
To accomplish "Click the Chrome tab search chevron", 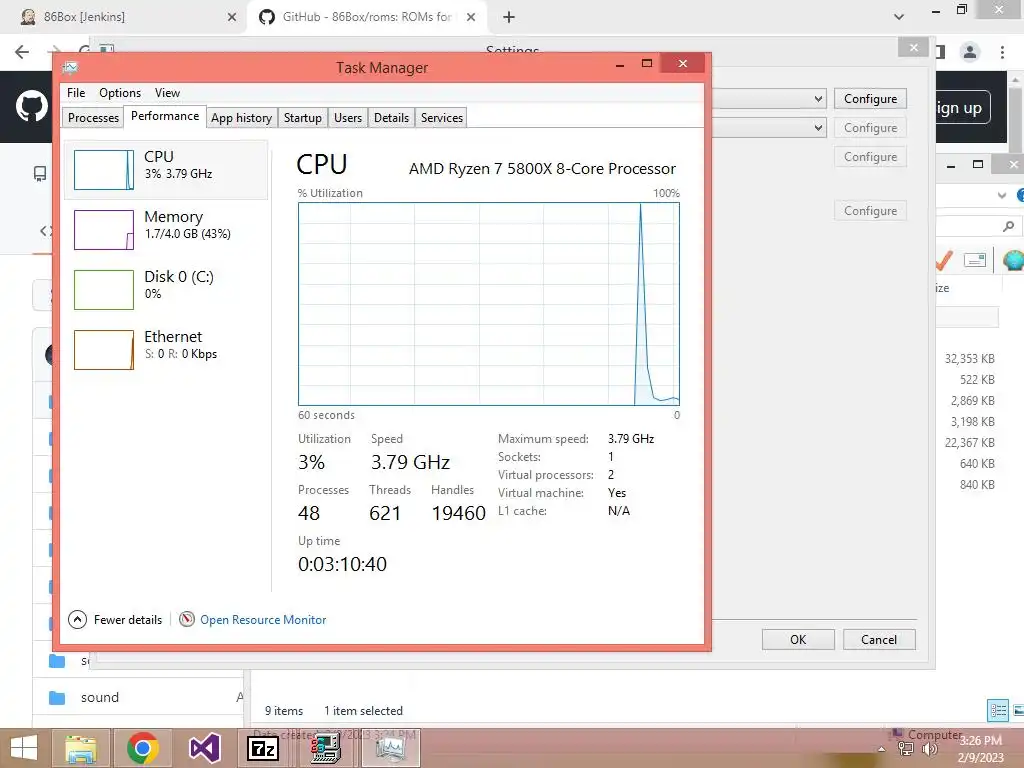I will click(899, 17).
